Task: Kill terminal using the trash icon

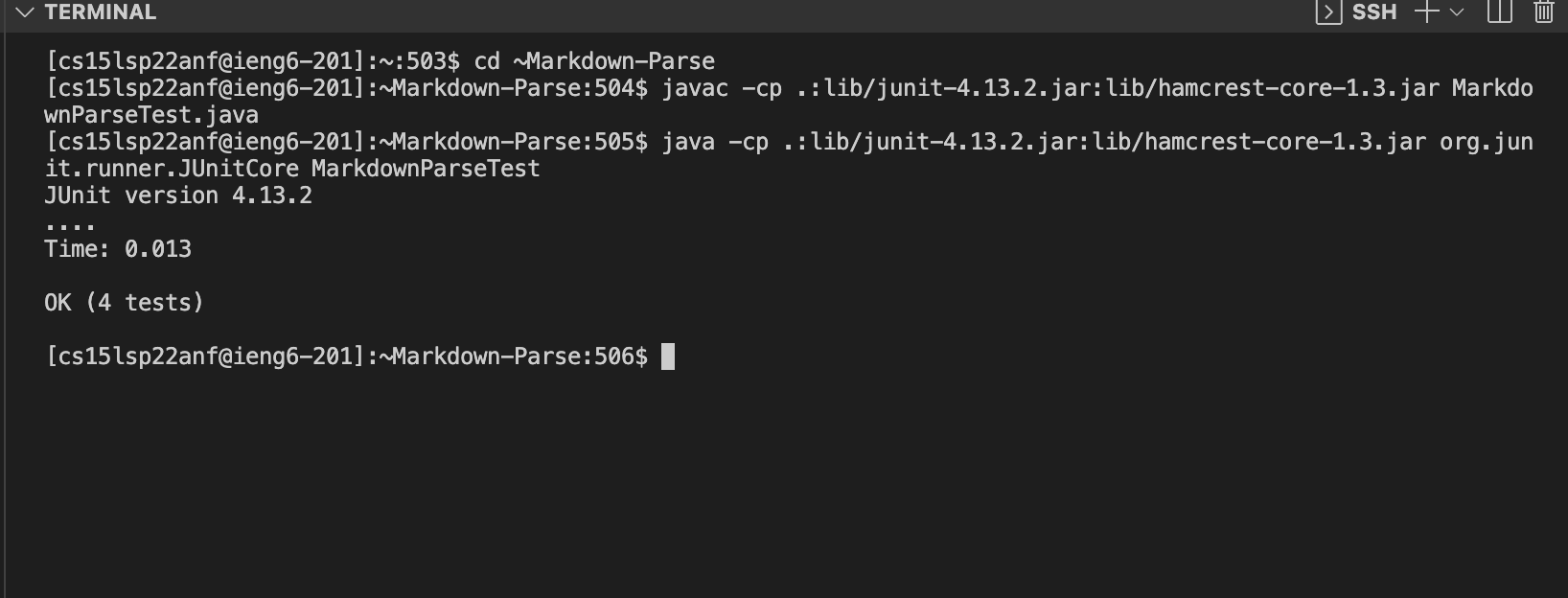Action: click(1543, 12)
